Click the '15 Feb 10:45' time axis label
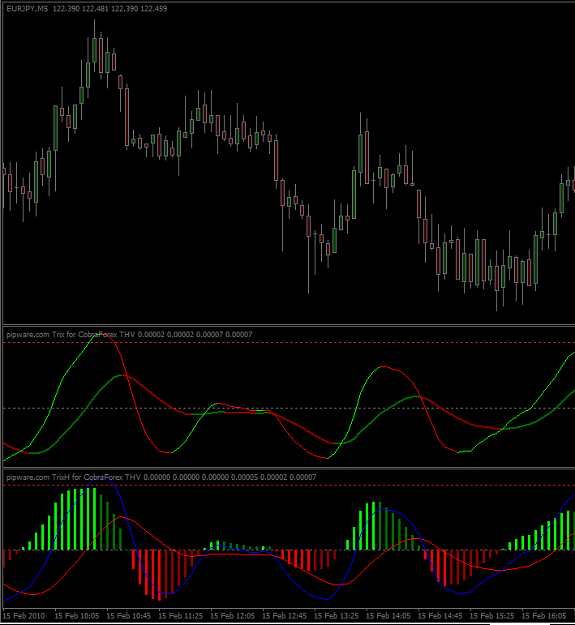Image resolution: width=575 pixels, height=625 pixels. (128, 616)
